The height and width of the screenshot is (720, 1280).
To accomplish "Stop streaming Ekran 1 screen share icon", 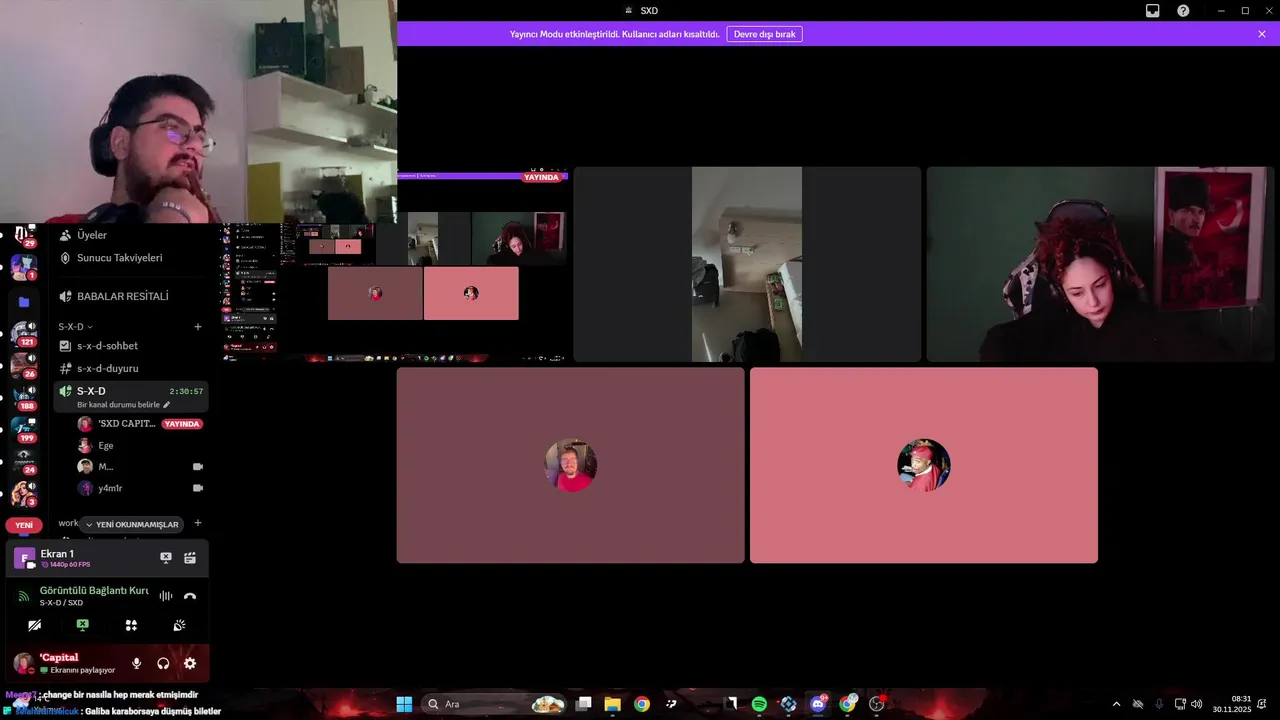I will coord(166,558).
